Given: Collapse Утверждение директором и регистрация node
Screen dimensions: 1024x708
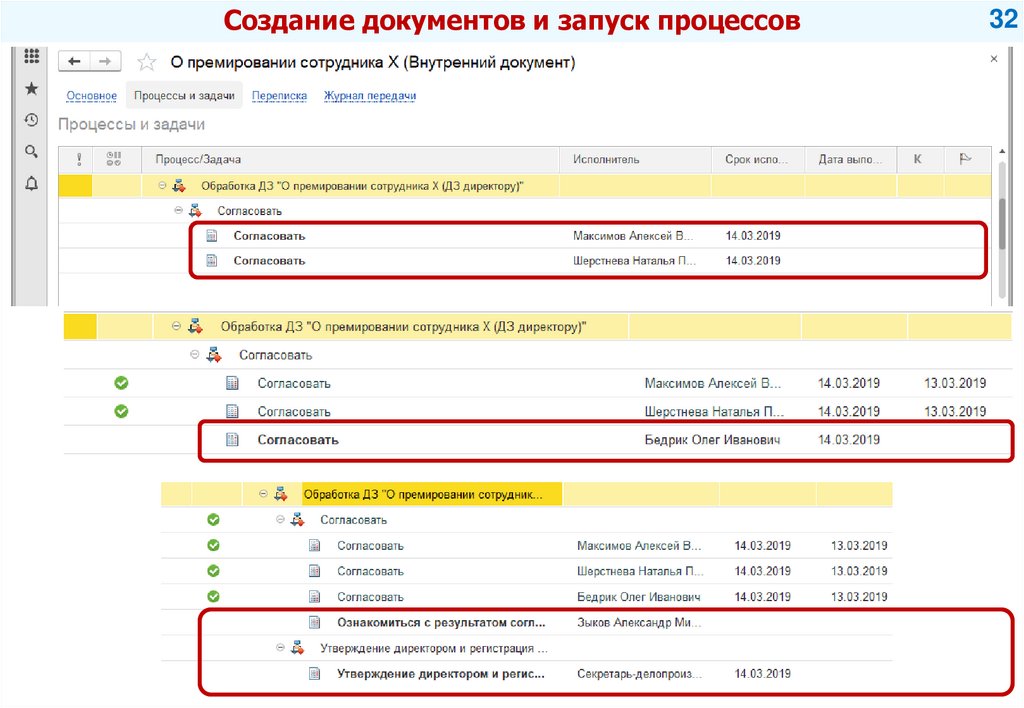Looking at the screenshot, I should pos(280,648).
